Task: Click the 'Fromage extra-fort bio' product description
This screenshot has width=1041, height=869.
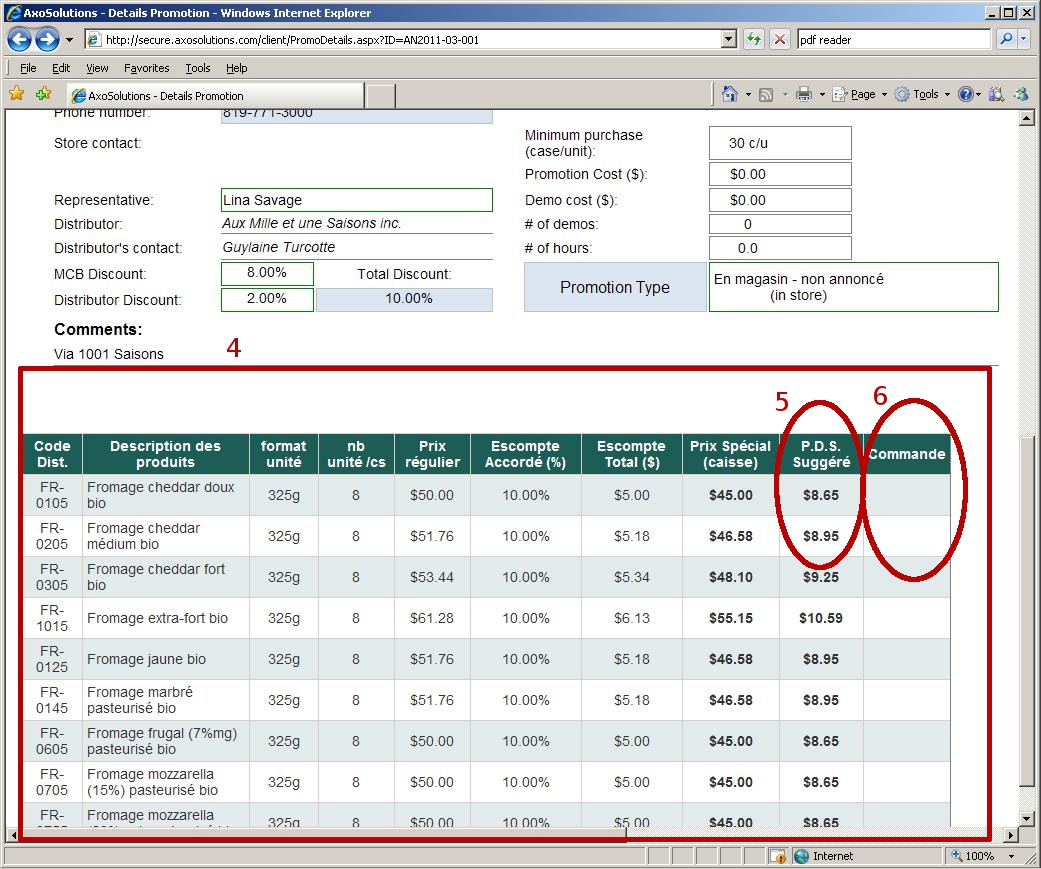Action: coord(157,618)
